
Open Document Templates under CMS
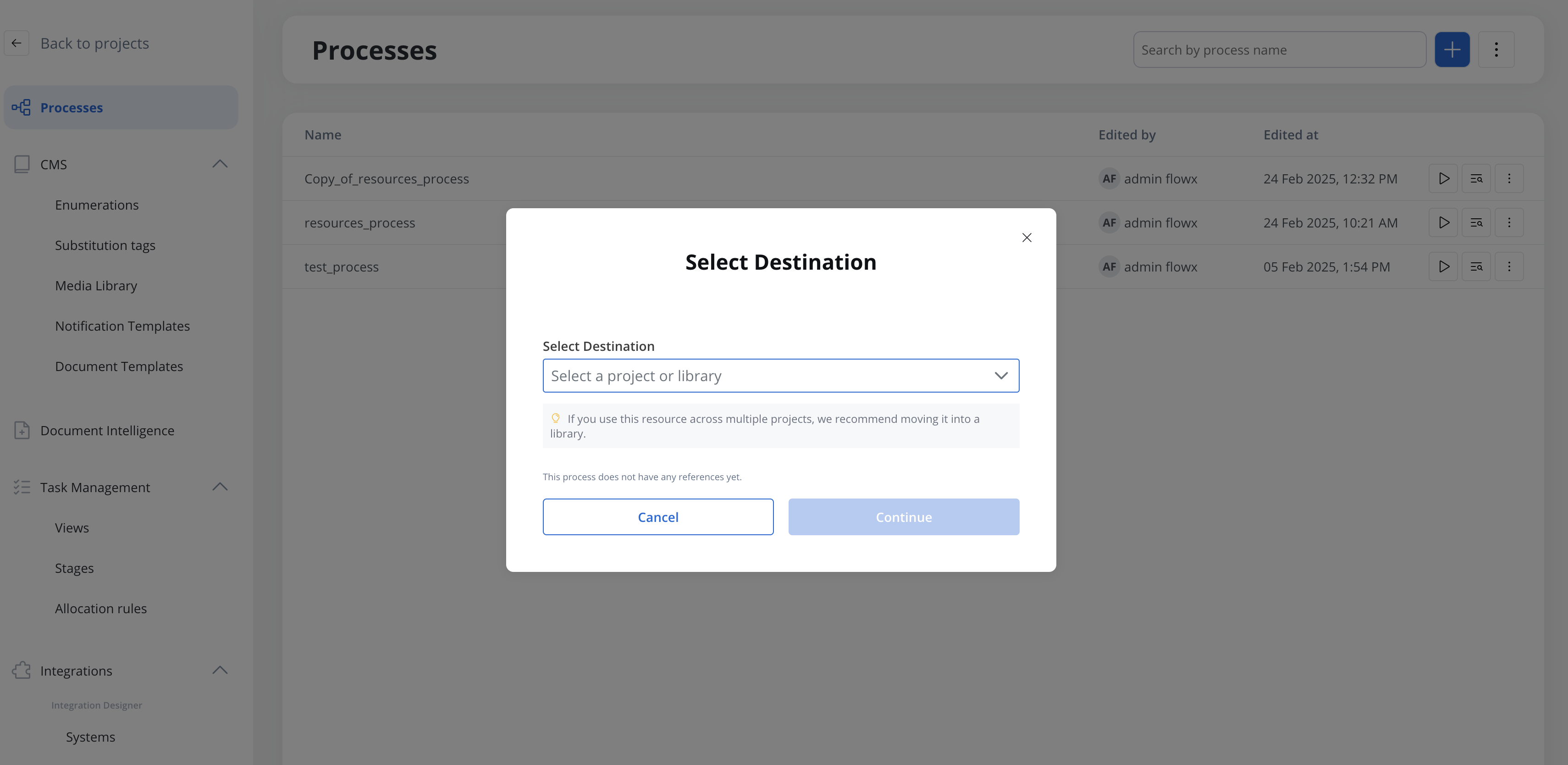coord(119,366)
